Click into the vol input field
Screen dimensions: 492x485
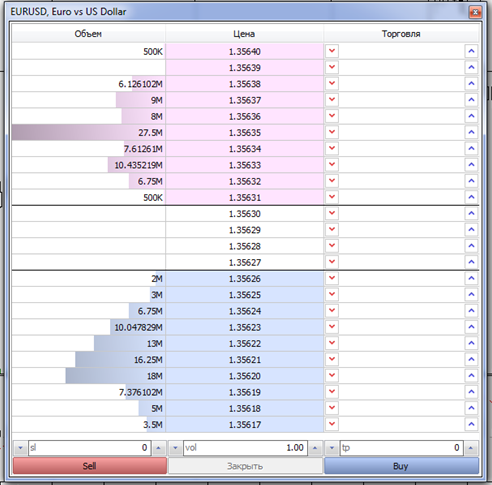point(245,448)
